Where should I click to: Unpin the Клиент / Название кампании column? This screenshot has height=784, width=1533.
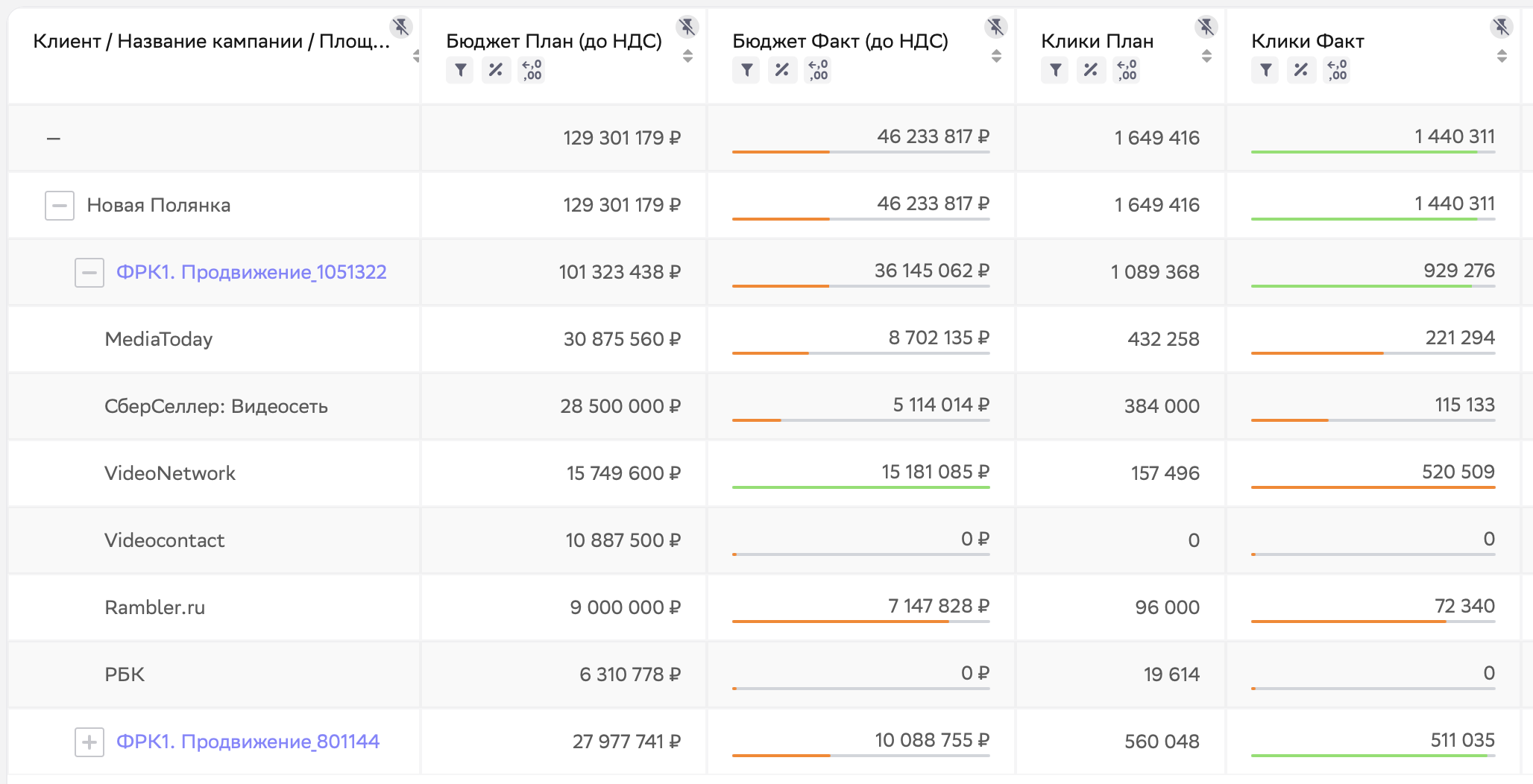pos(401,28)
